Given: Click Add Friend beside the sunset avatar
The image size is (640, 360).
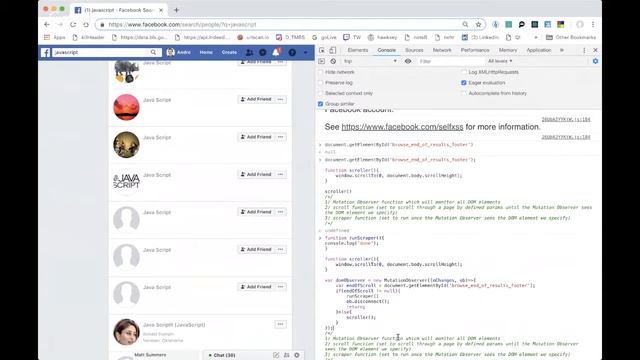Looking at the screenshot, I should coord(256,99).
